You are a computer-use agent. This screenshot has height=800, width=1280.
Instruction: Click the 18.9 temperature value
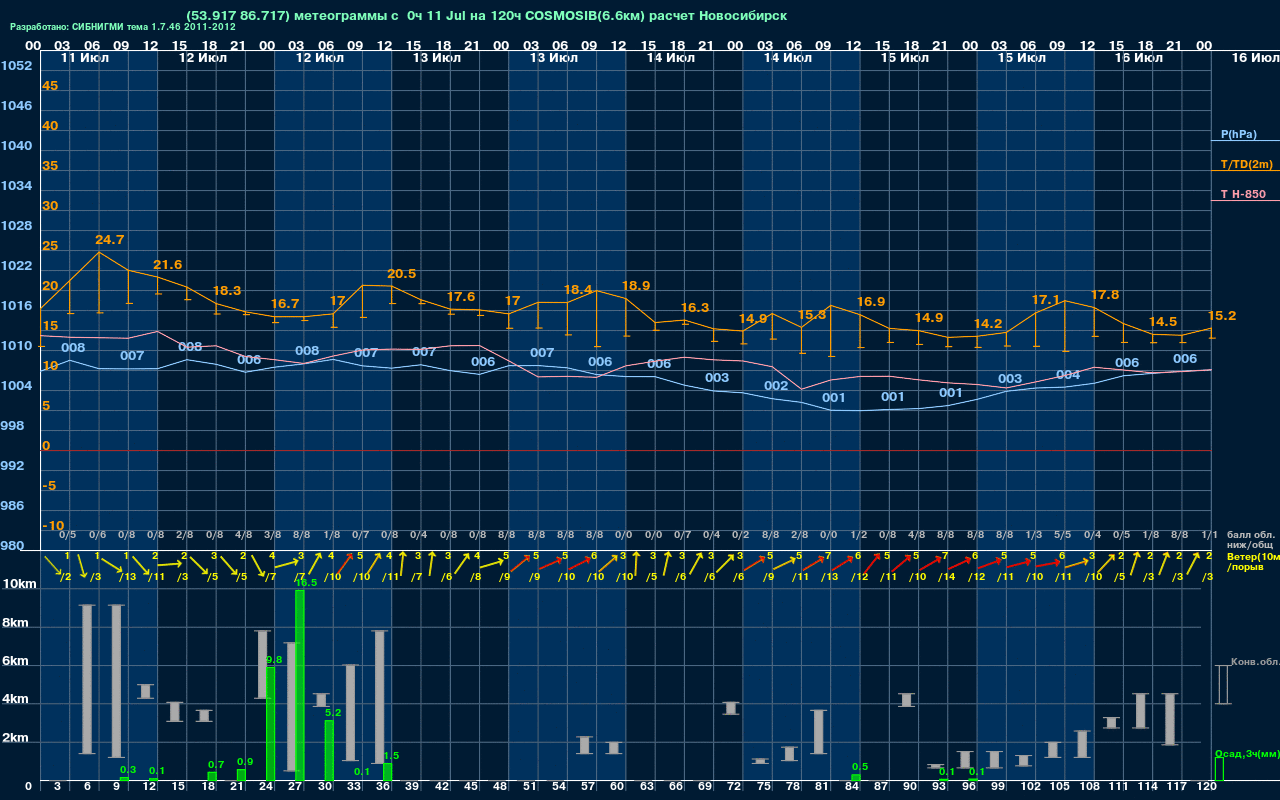coord(636,286)
